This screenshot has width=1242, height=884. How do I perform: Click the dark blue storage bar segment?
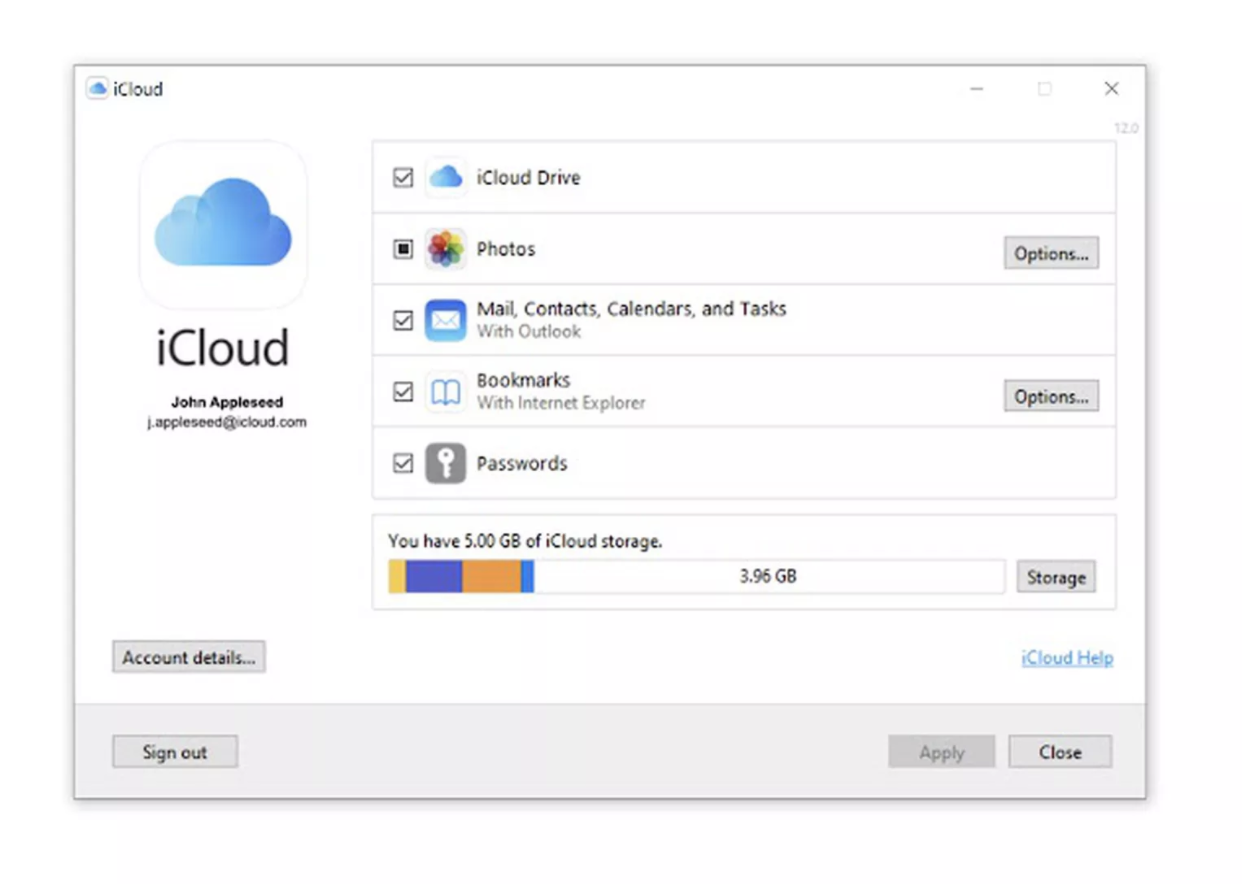pyautogui.click(x=434, y=577)
